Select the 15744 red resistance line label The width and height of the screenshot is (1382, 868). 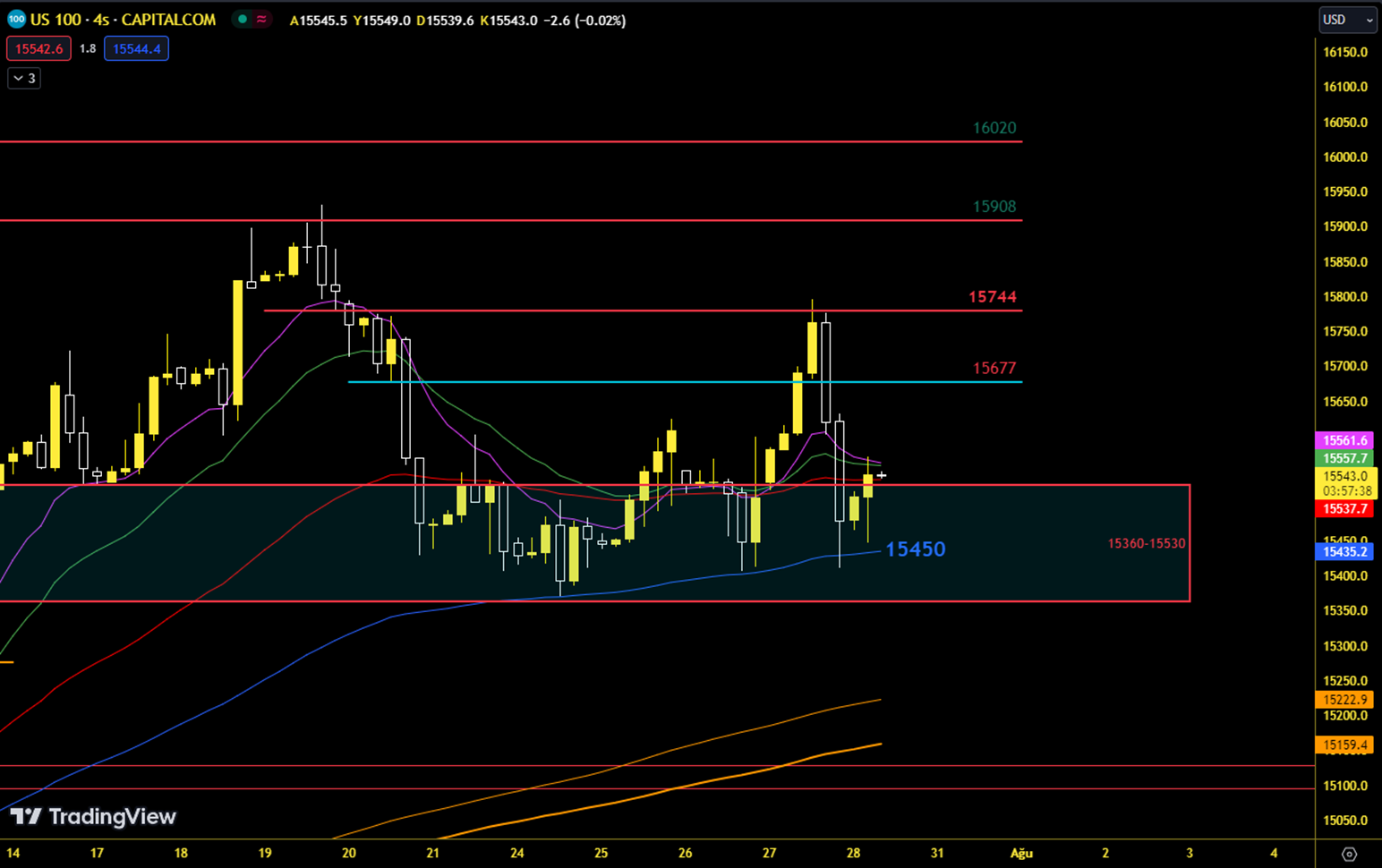coord(992,296)
